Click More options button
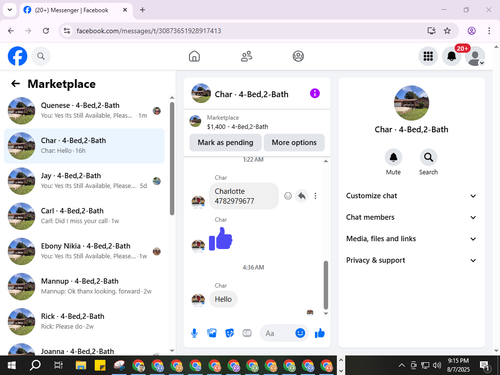 (x=294, y=142)
